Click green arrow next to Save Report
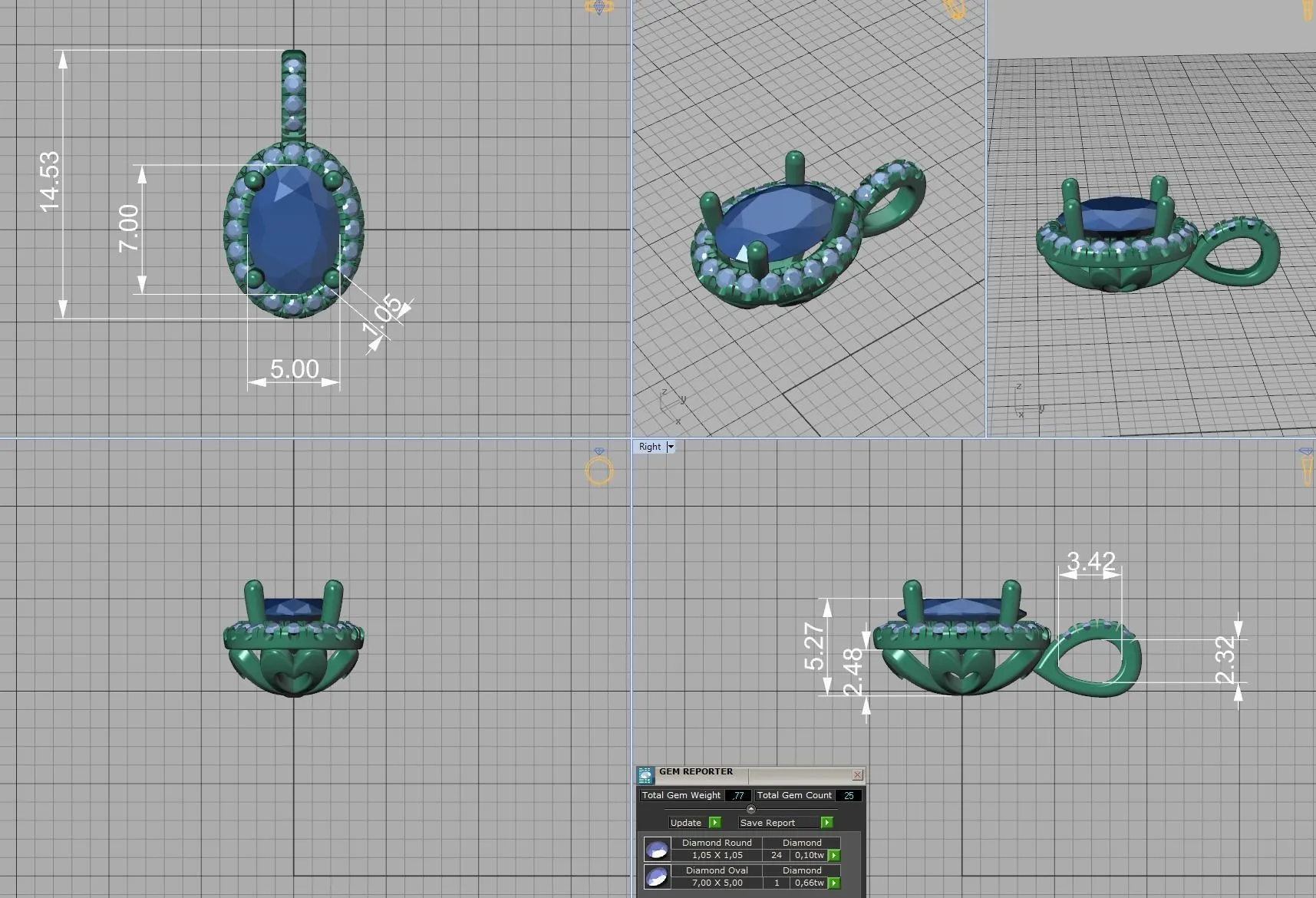The width and height of the screenshot is (1316, 898). click(826, 823)
